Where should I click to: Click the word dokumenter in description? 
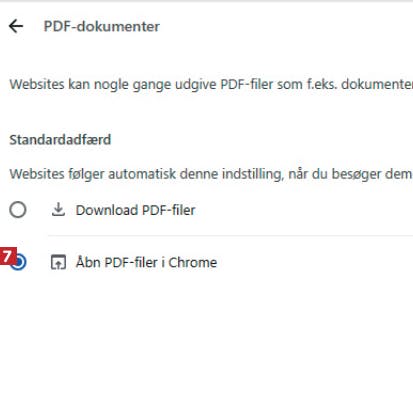pos(377,84)
